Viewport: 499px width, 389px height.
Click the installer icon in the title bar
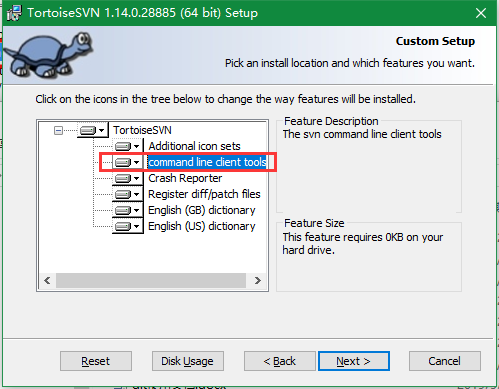coord(14,13)
